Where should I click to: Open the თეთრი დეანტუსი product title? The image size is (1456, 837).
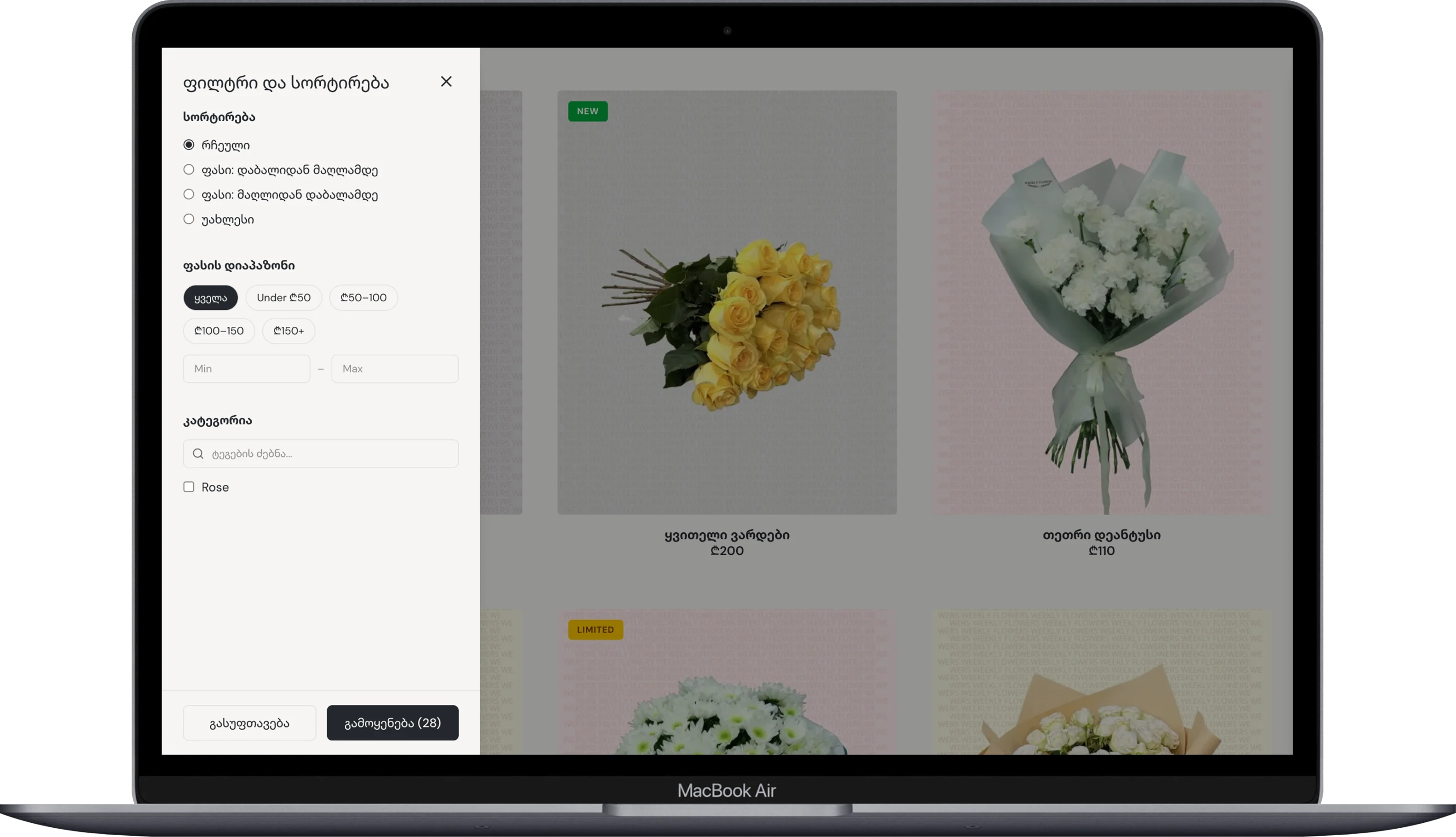pyautogui.click(x=1102, y=535)
